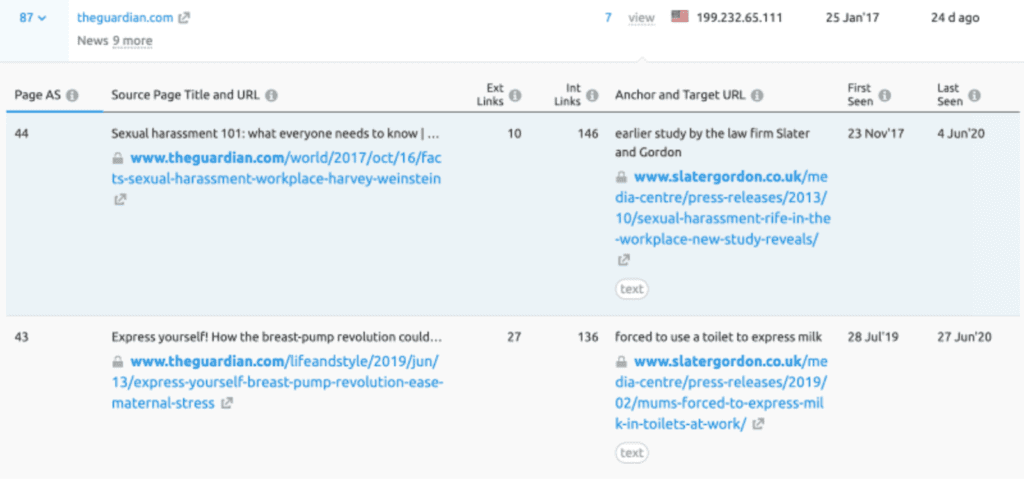Select Last Seen date 27 Jun'20

963,337
